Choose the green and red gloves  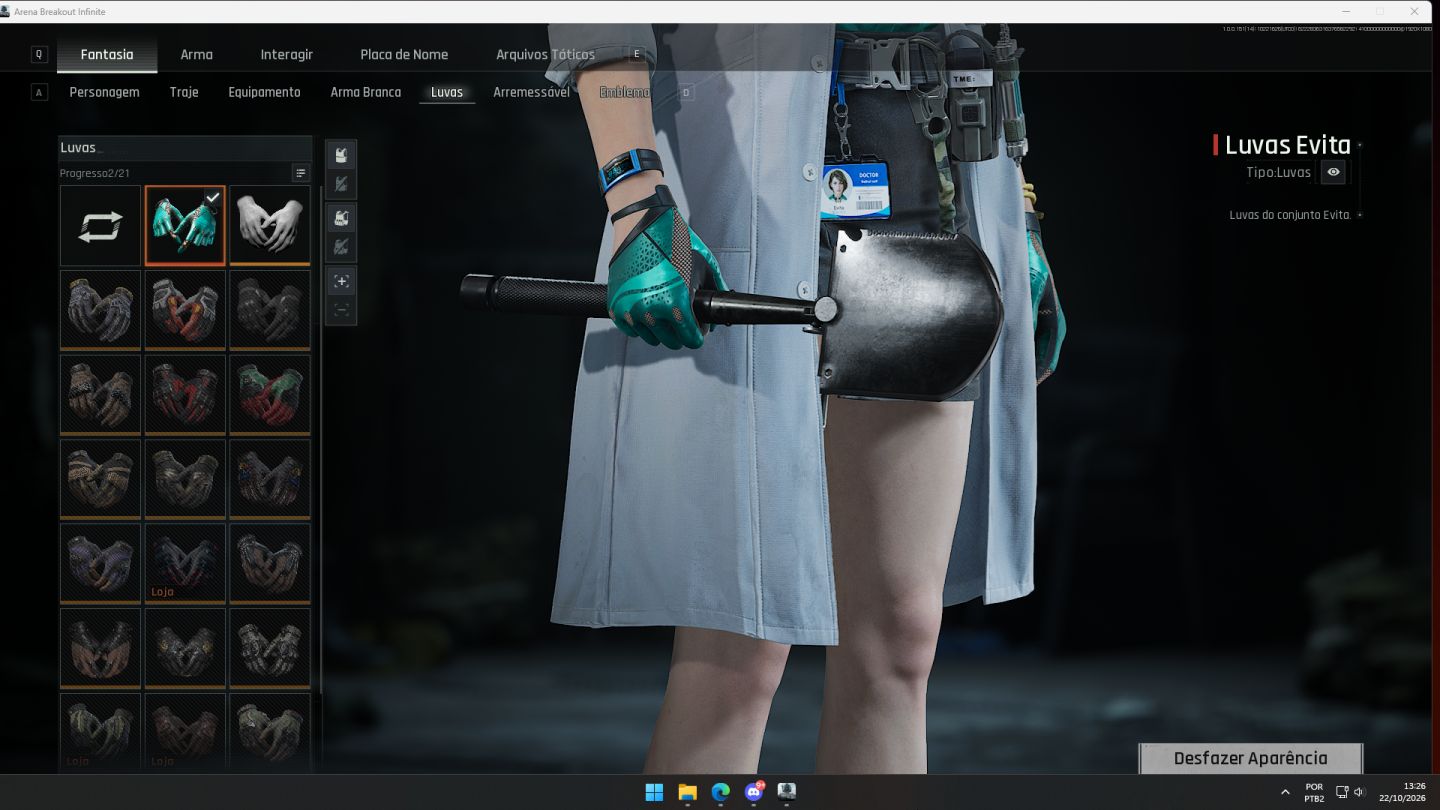[270, 395]
